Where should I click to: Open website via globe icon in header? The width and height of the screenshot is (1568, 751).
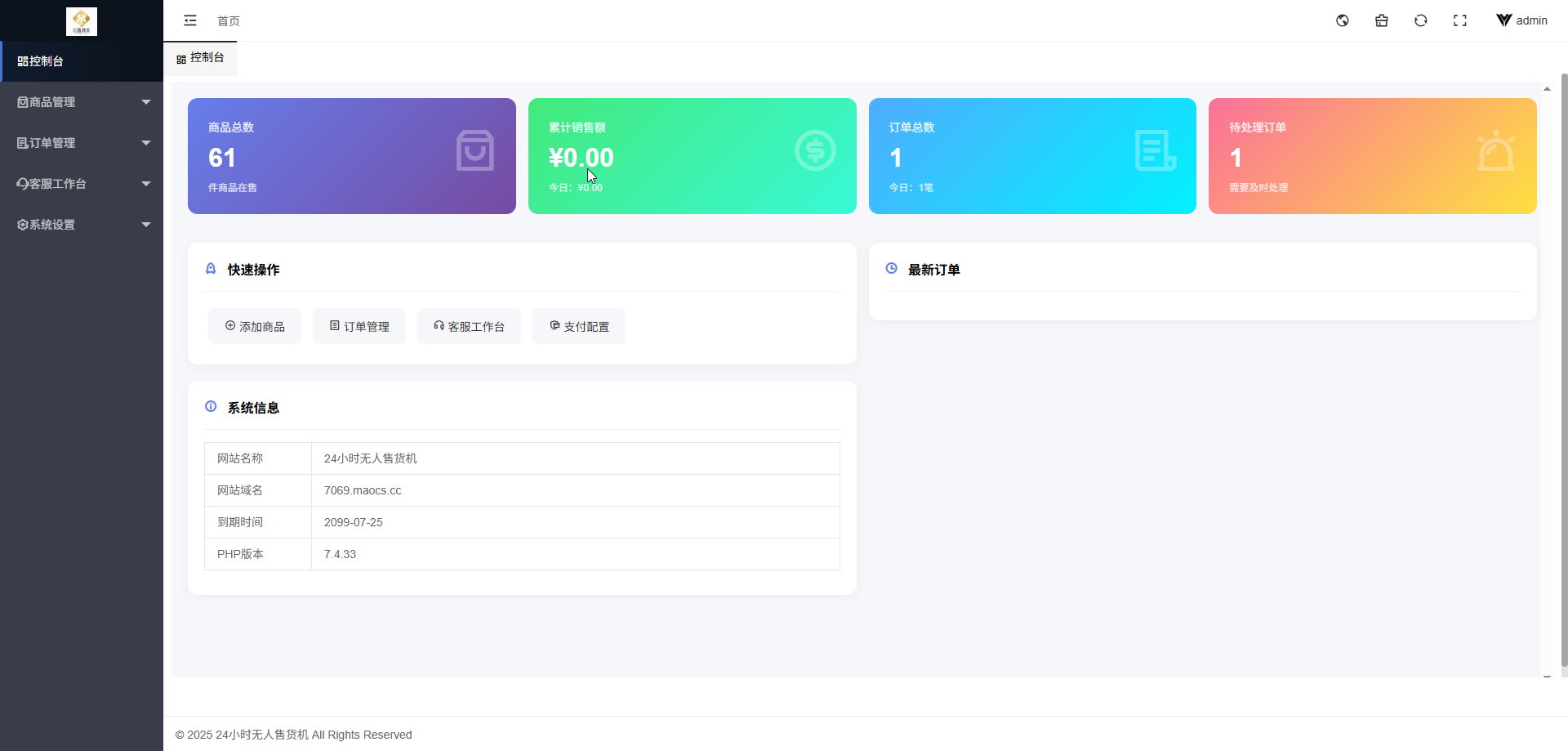1343,20
